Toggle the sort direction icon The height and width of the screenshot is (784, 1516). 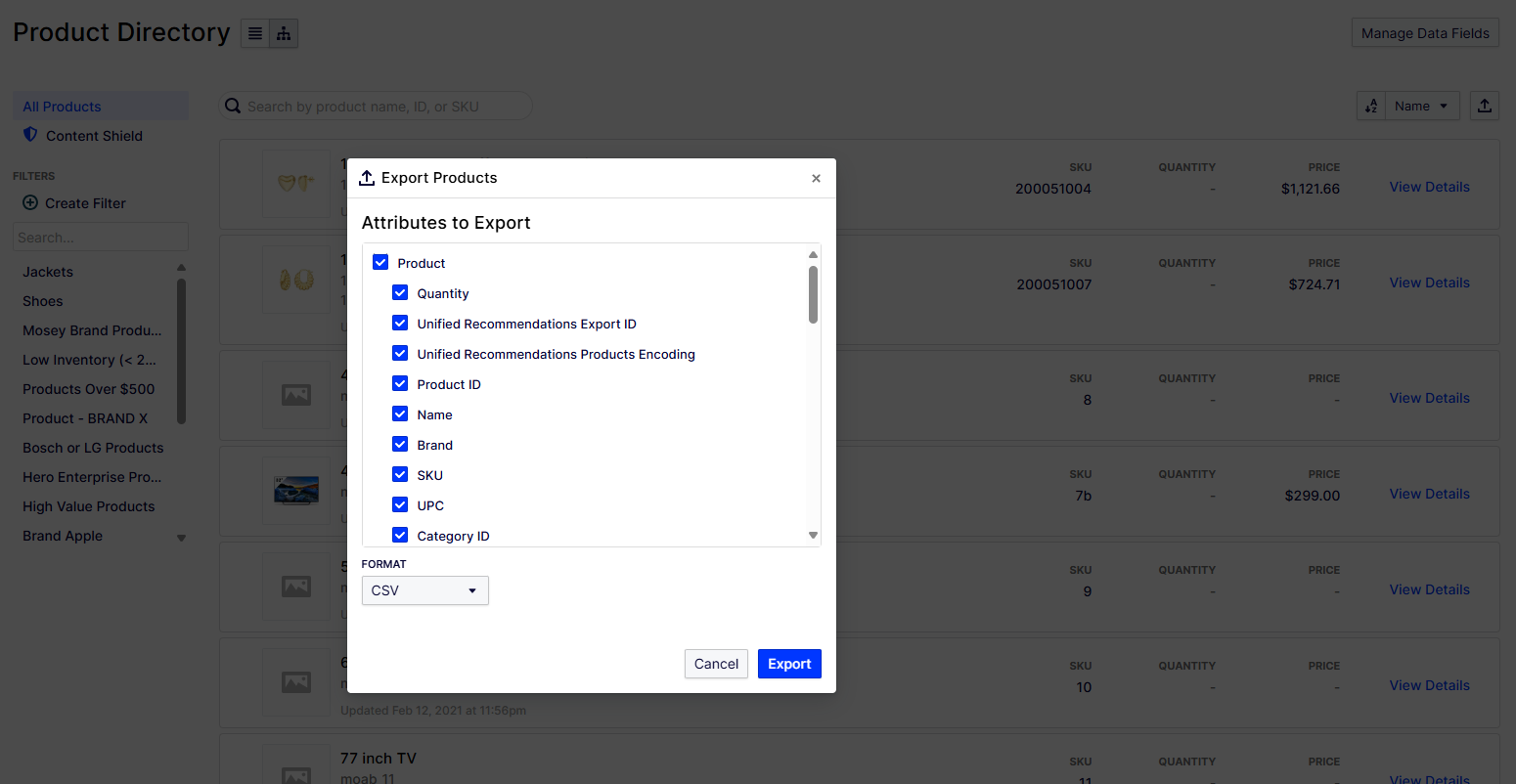tap(1371, 106)
